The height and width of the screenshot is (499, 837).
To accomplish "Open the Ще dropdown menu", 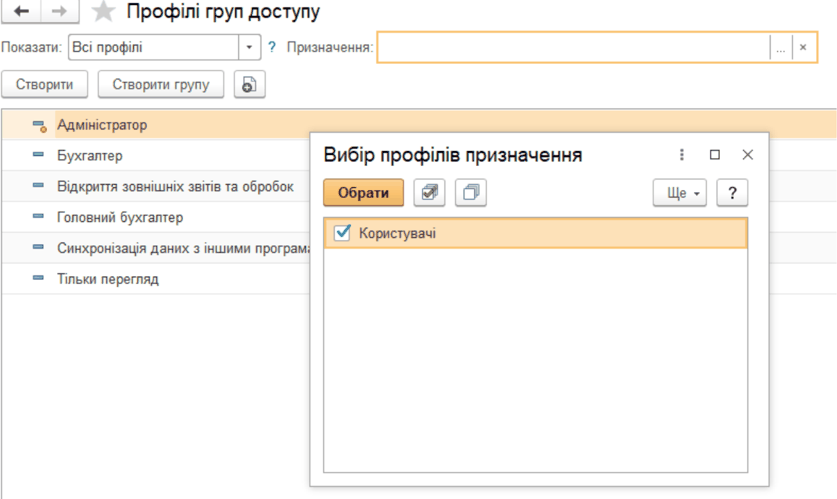I will coord(680,193).
